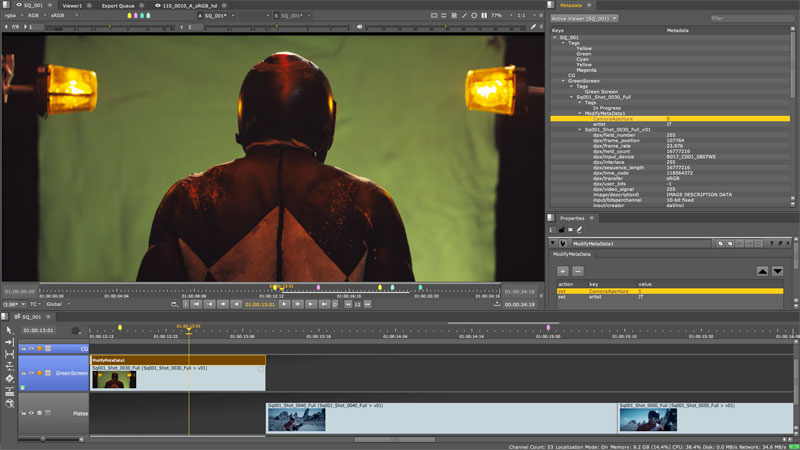This screenshot has width=800, height=450.
Task: Collapse the GreenScreen metadata tree node
Action: pos(563,81)
